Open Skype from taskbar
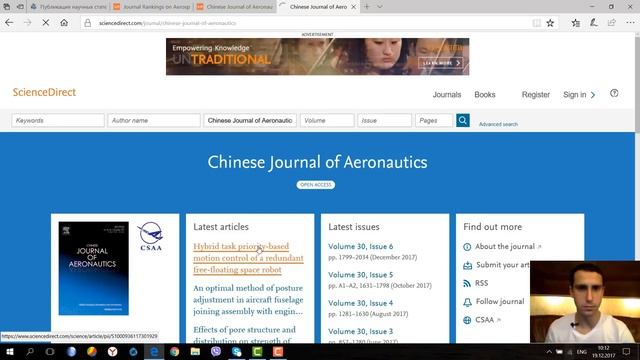 [237, 351]
